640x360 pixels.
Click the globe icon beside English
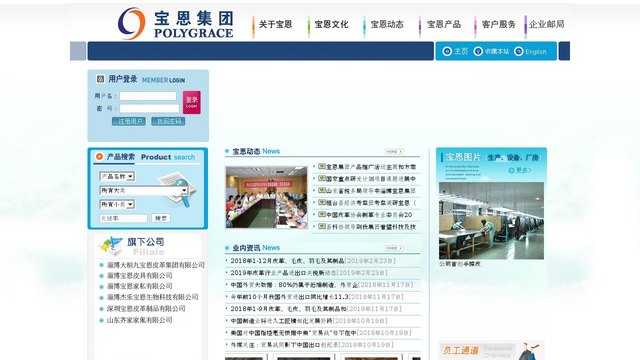point(518,51)
